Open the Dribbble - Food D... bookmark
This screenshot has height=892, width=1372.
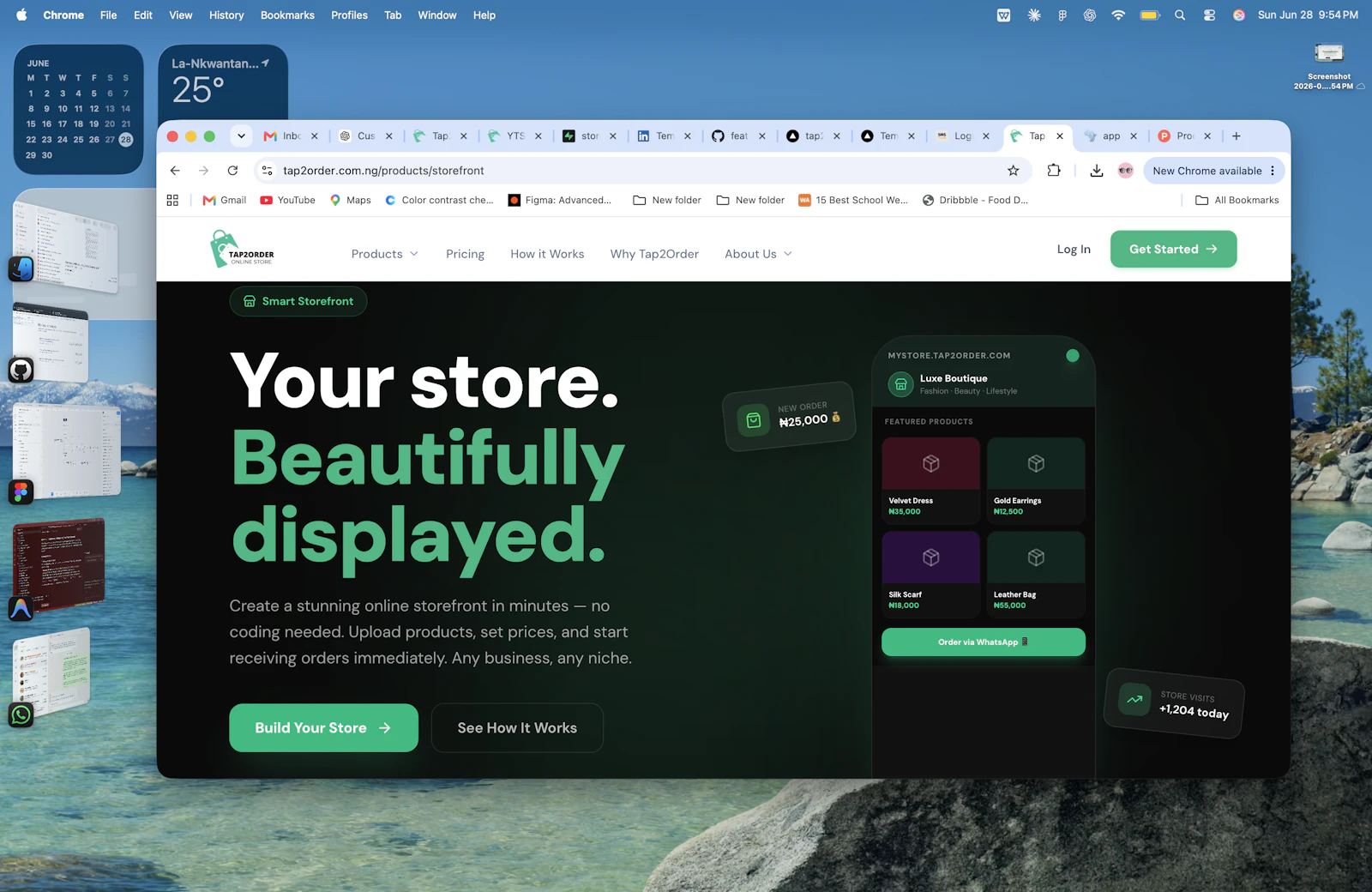click(975, 200)
